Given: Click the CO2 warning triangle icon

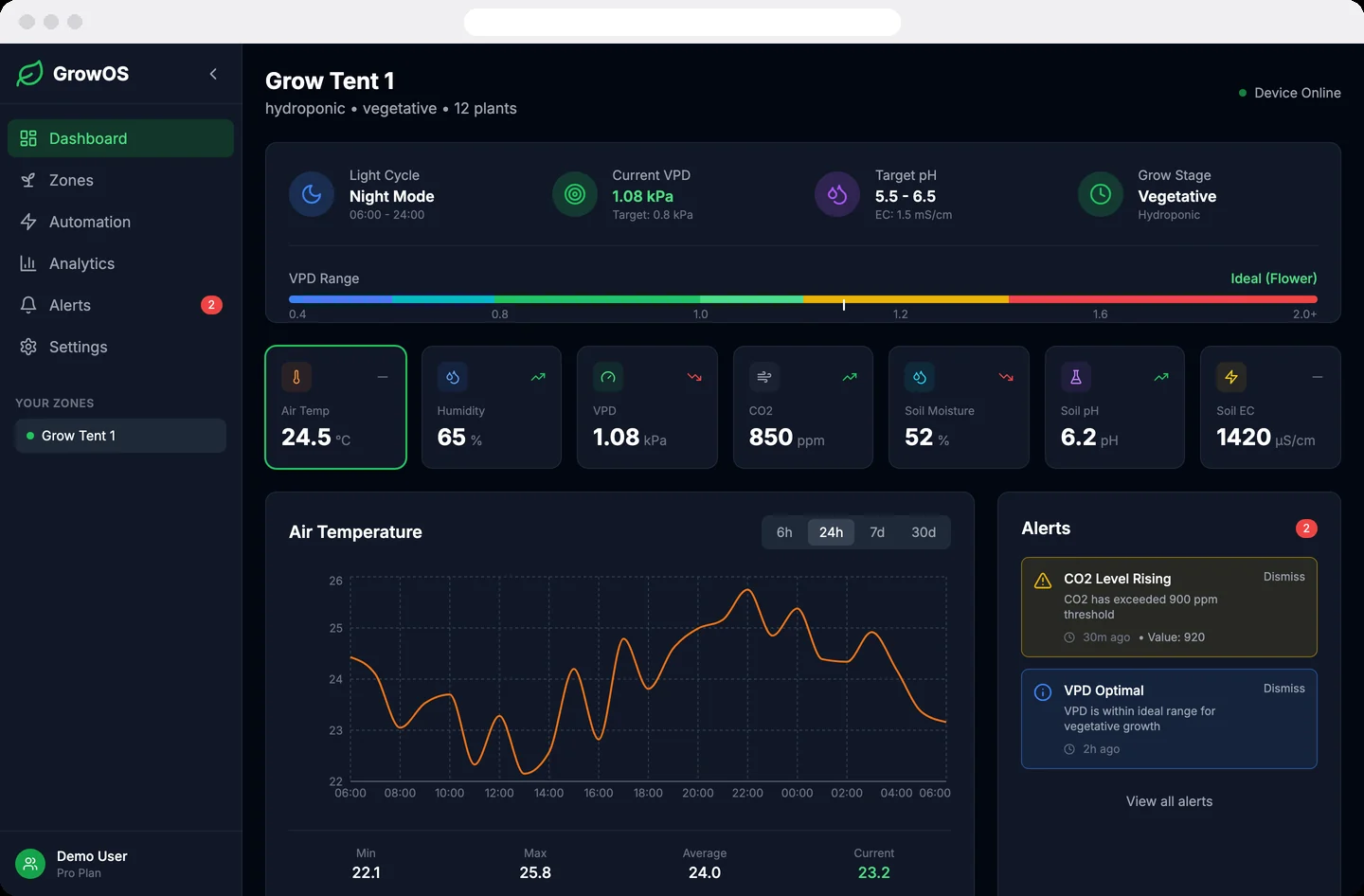Looking at the screenshot, I should point(1043,581).
